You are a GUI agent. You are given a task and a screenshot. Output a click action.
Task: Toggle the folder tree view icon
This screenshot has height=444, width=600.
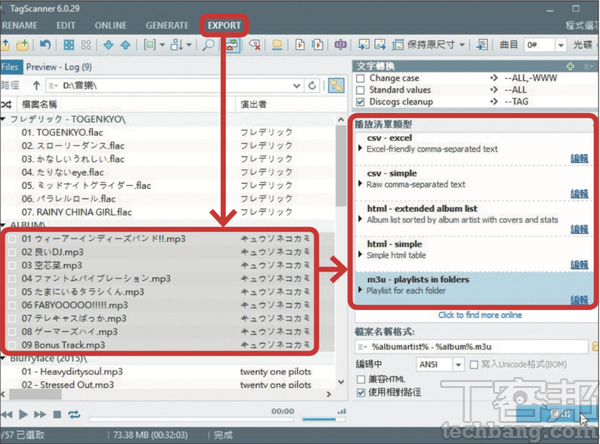tap(336, 85)
